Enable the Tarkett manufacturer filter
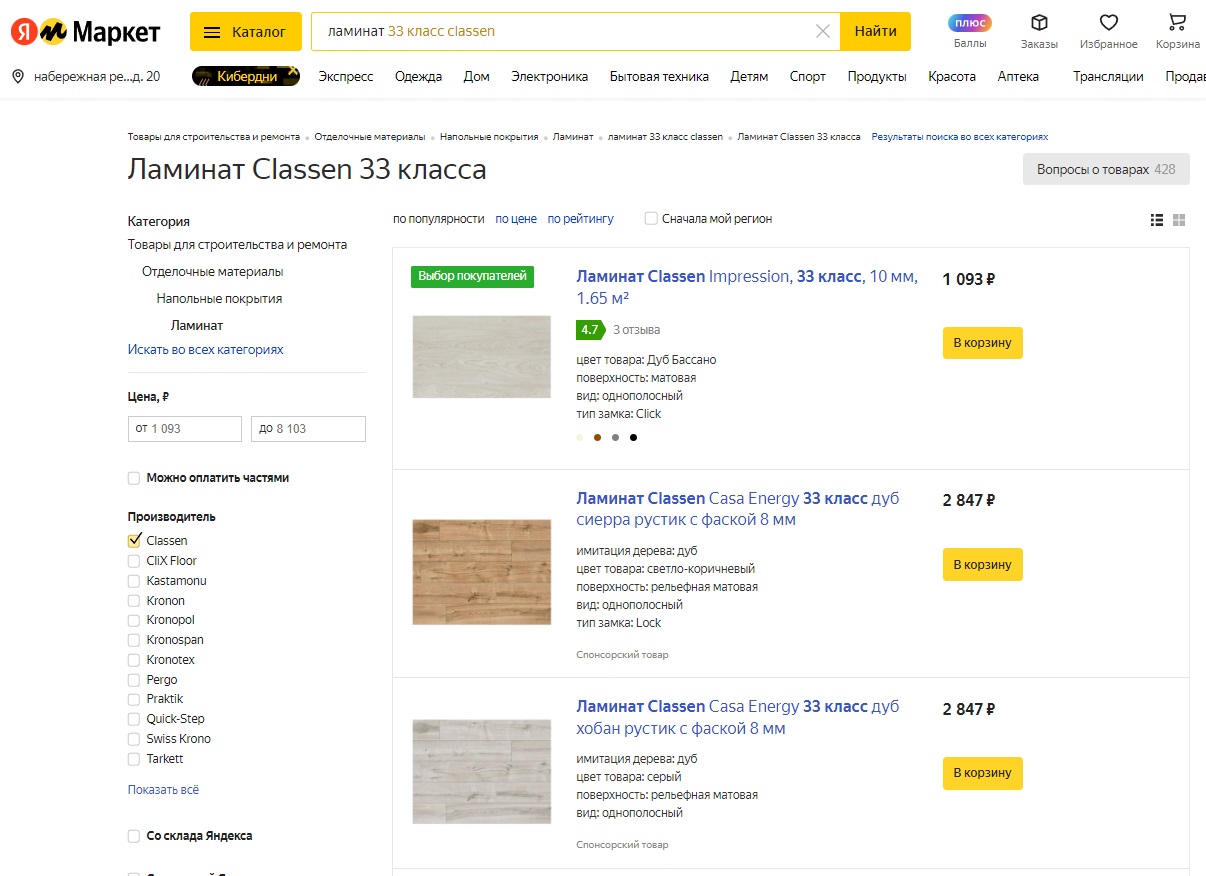The height and width of the screenshot is (876, 1206). coord(134,759)
